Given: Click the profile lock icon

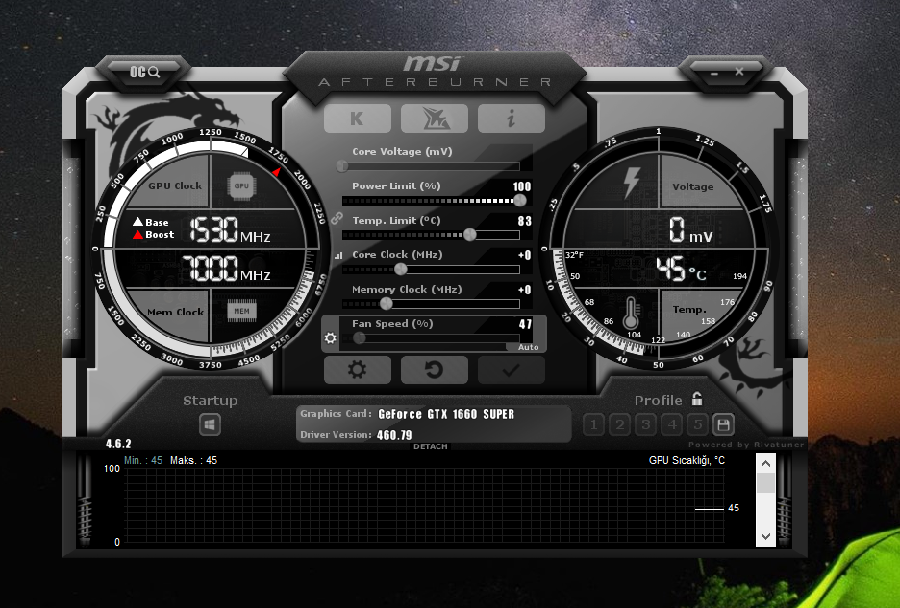Looking at the screenshot, I should point(697,398).
